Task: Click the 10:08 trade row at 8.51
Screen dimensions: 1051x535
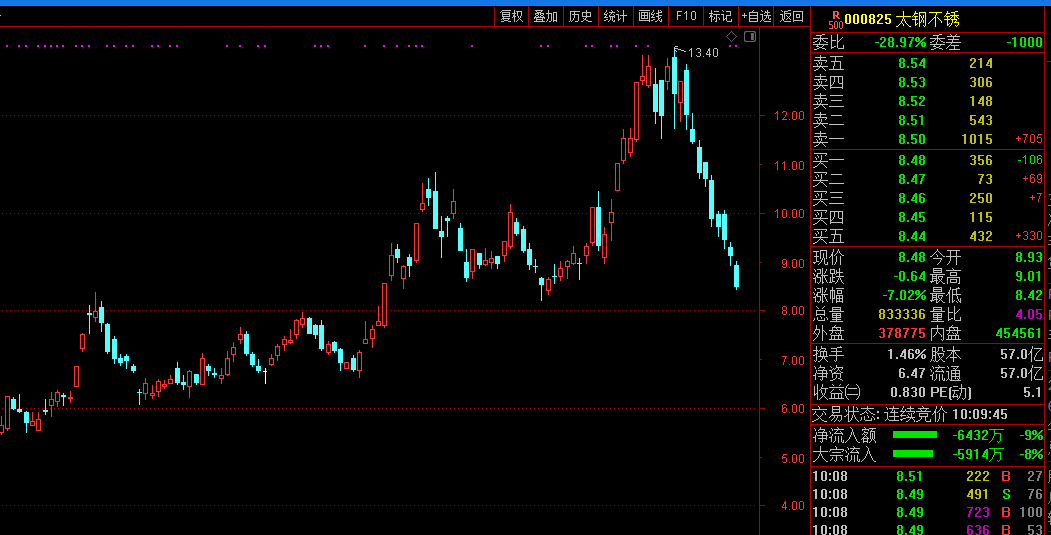Action: tap(928, 477)
